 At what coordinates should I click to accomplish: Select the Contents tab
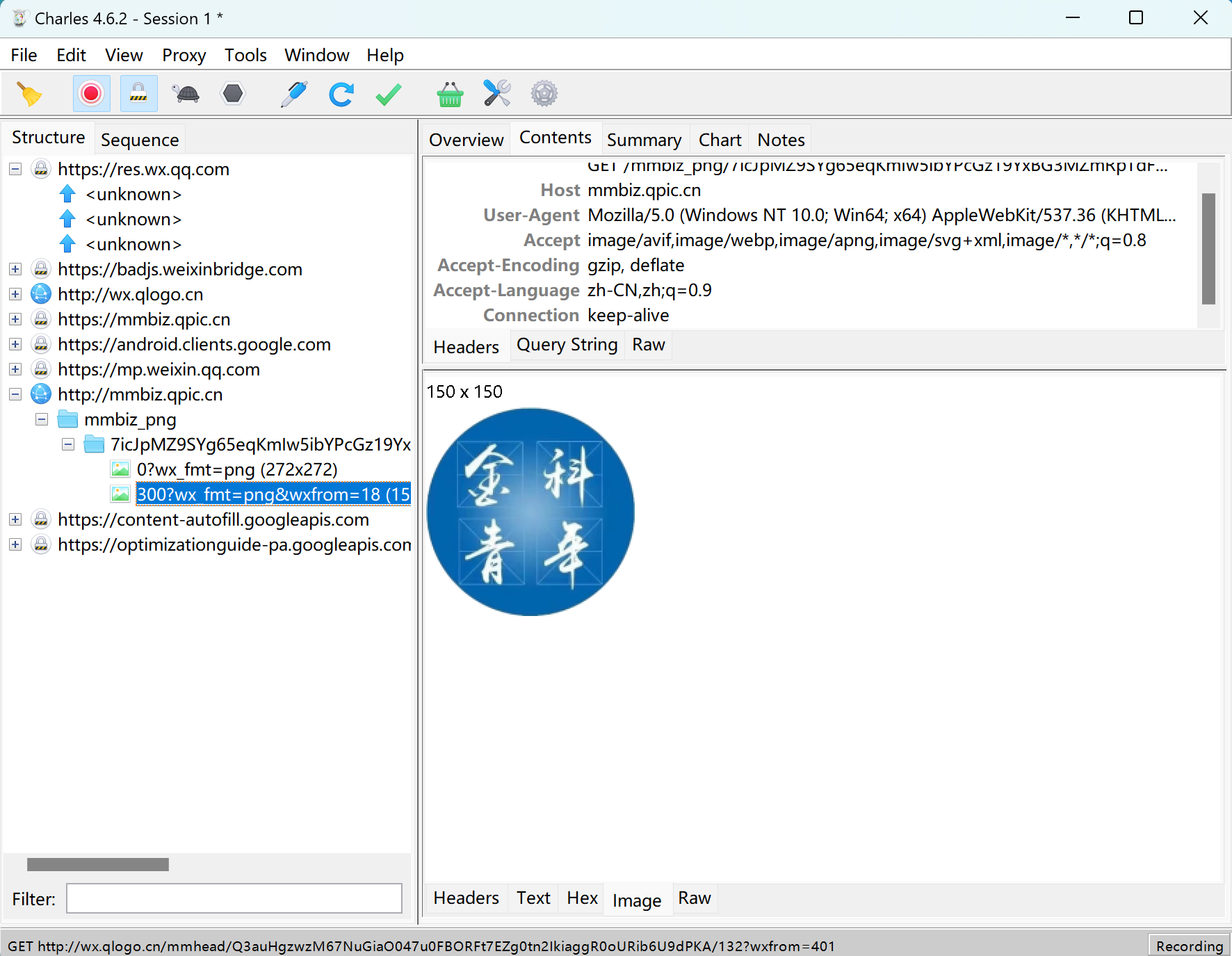[555, 138]
